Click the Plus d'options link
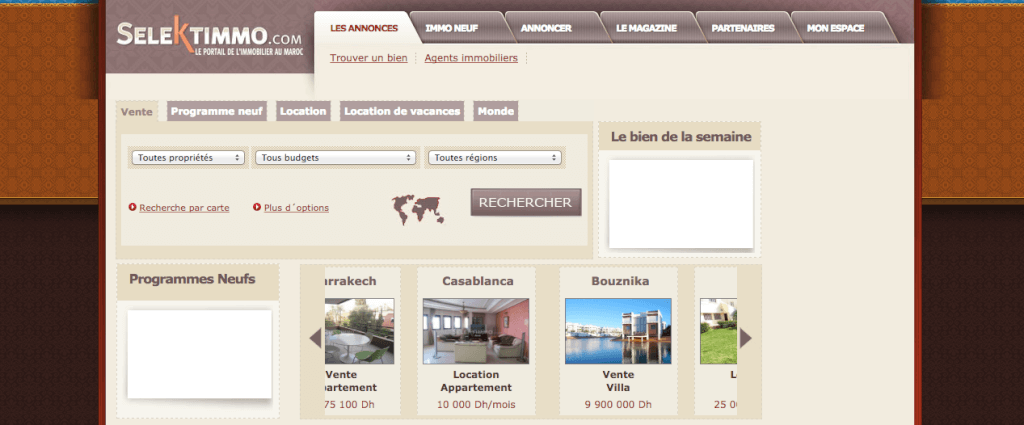Screen dimensions: 1024x425 point(296,208)
